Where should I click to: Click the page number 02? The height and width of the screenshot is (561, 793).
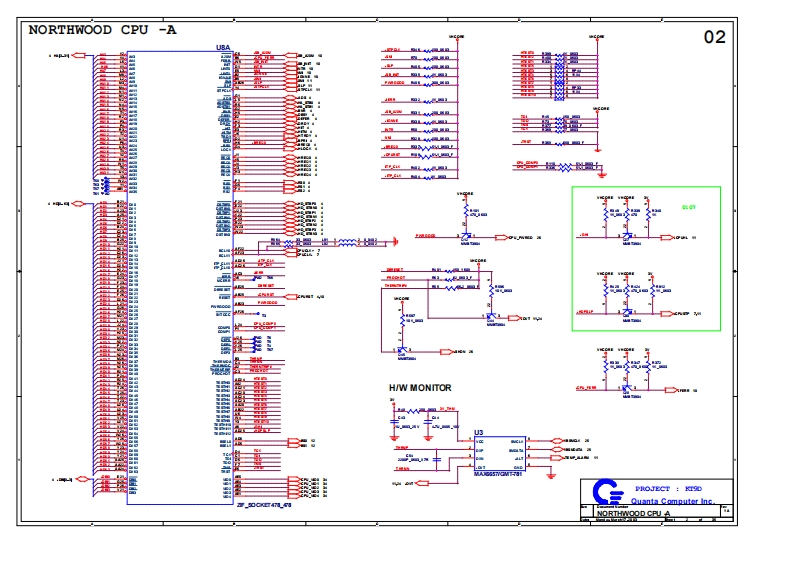[715, 38]
